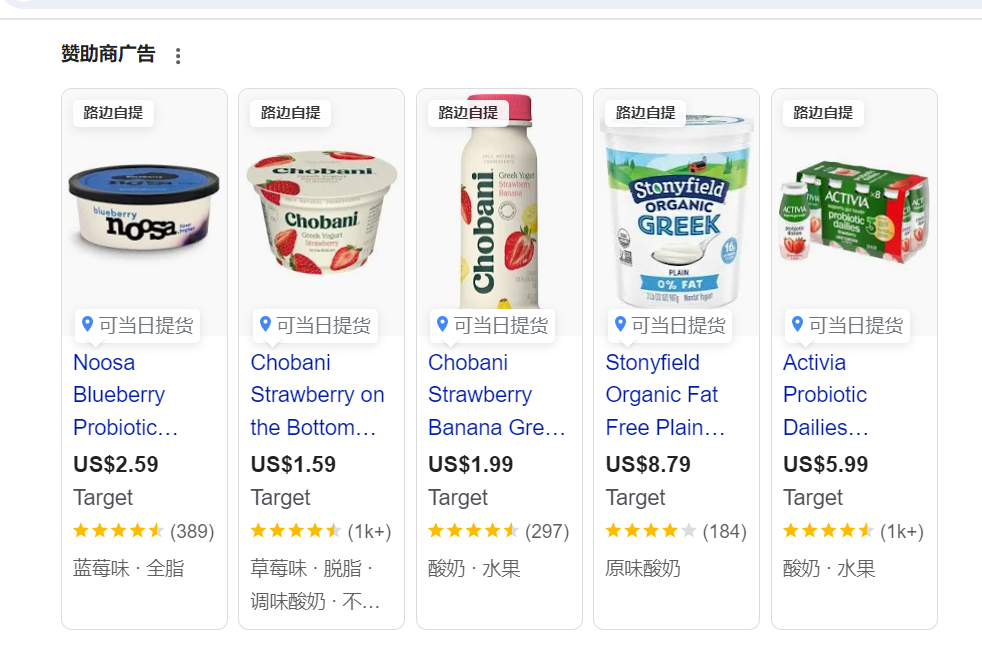Click the 路边自提 badge on the Activia card
Viewport: 982px width, 661px height.
823,113
